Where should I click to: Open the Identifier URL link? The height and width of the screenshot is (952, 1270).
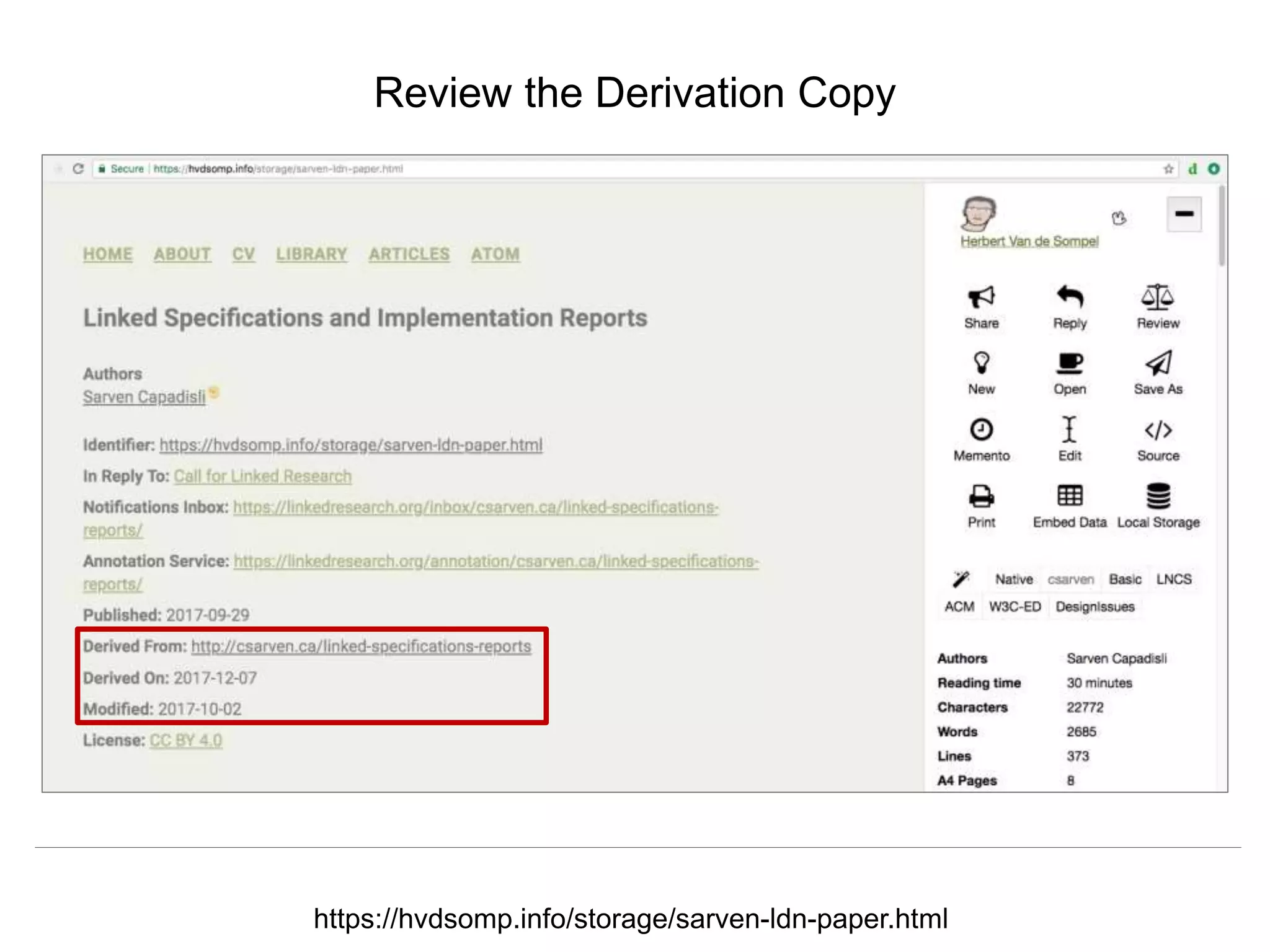(x=351, y=445)
